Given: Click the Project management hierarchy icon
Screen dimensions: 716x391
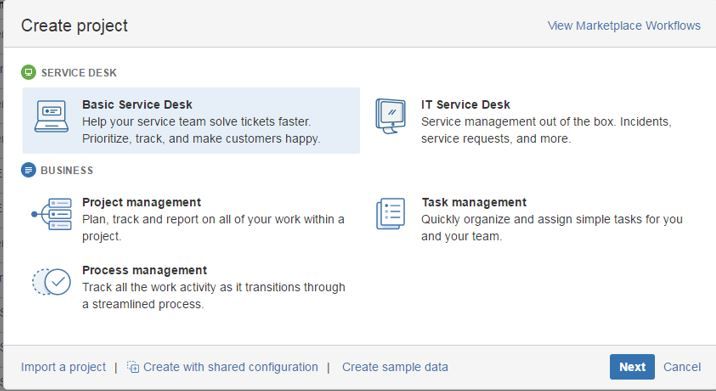Looking at the screenshot, I should click(x=52, y=214).
